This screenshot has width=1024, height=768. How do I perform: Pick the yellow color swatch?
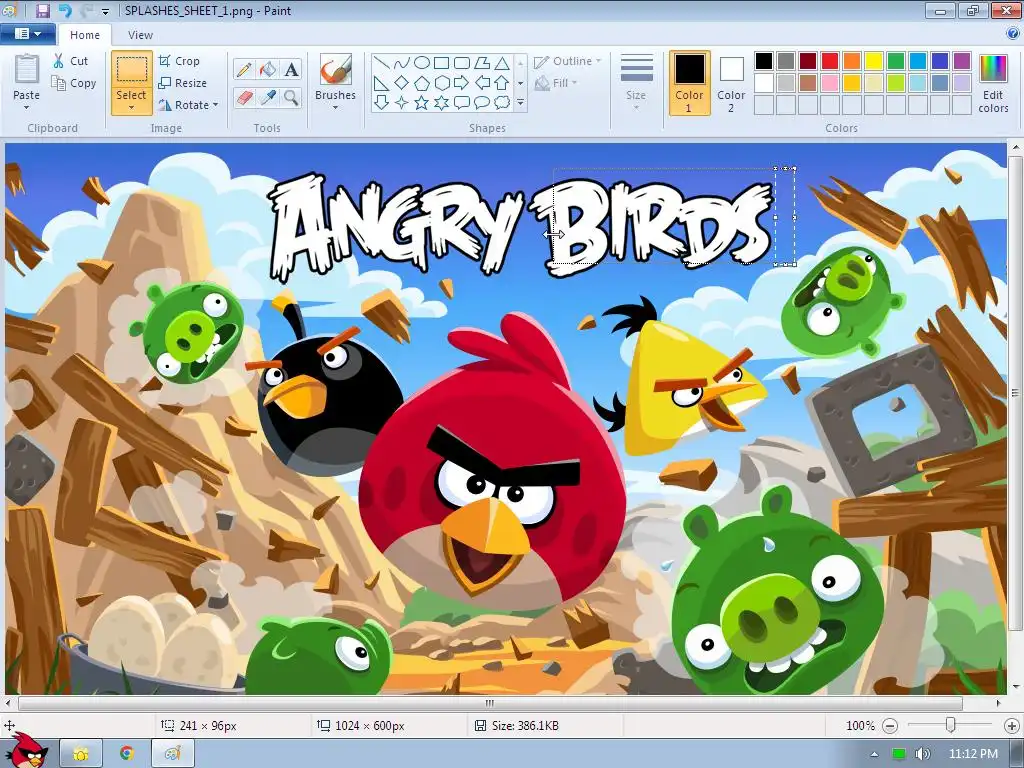[x=874, y=61]
